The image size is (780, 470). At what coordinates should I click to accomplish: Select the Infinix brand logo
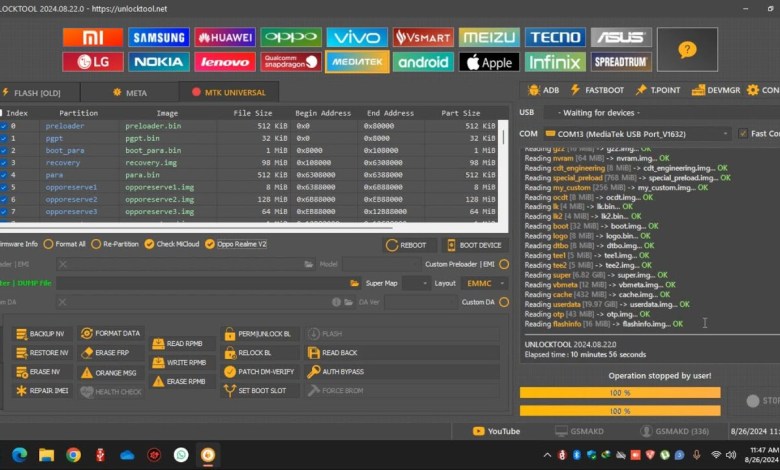coord(555,62)
